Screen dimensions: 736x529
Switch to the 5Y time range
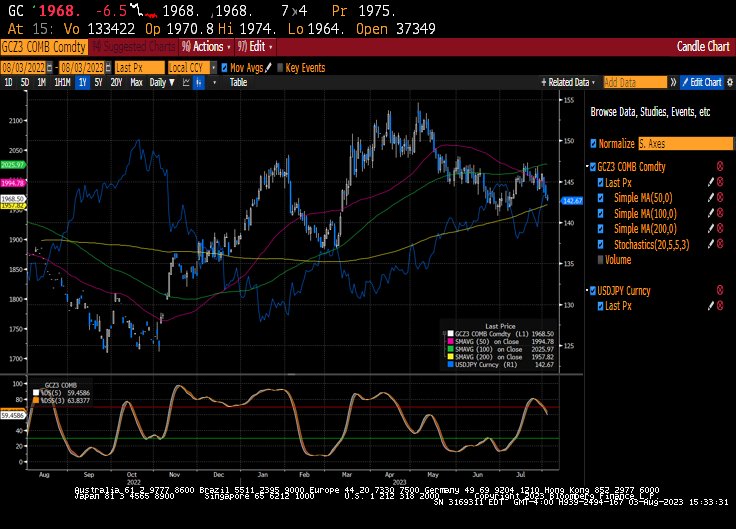[x=98, y=82]
